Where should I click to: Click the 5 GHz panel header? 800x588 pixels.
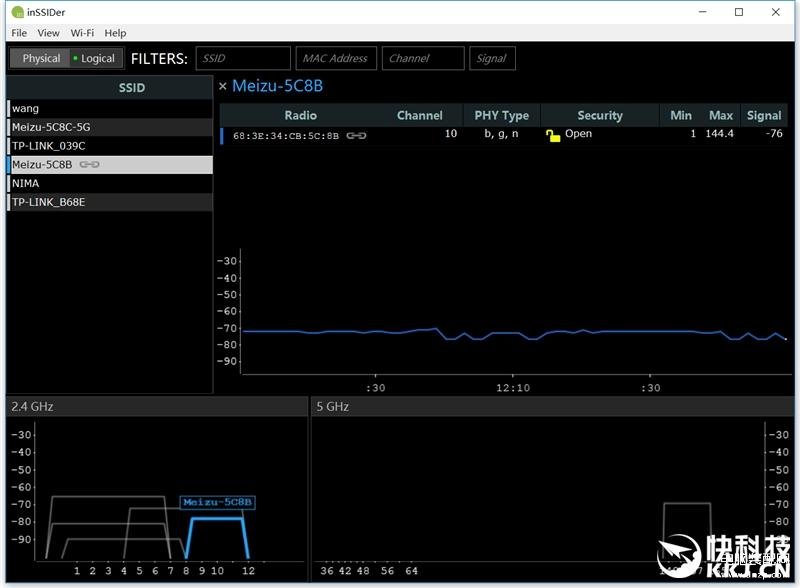pos(553,407)
